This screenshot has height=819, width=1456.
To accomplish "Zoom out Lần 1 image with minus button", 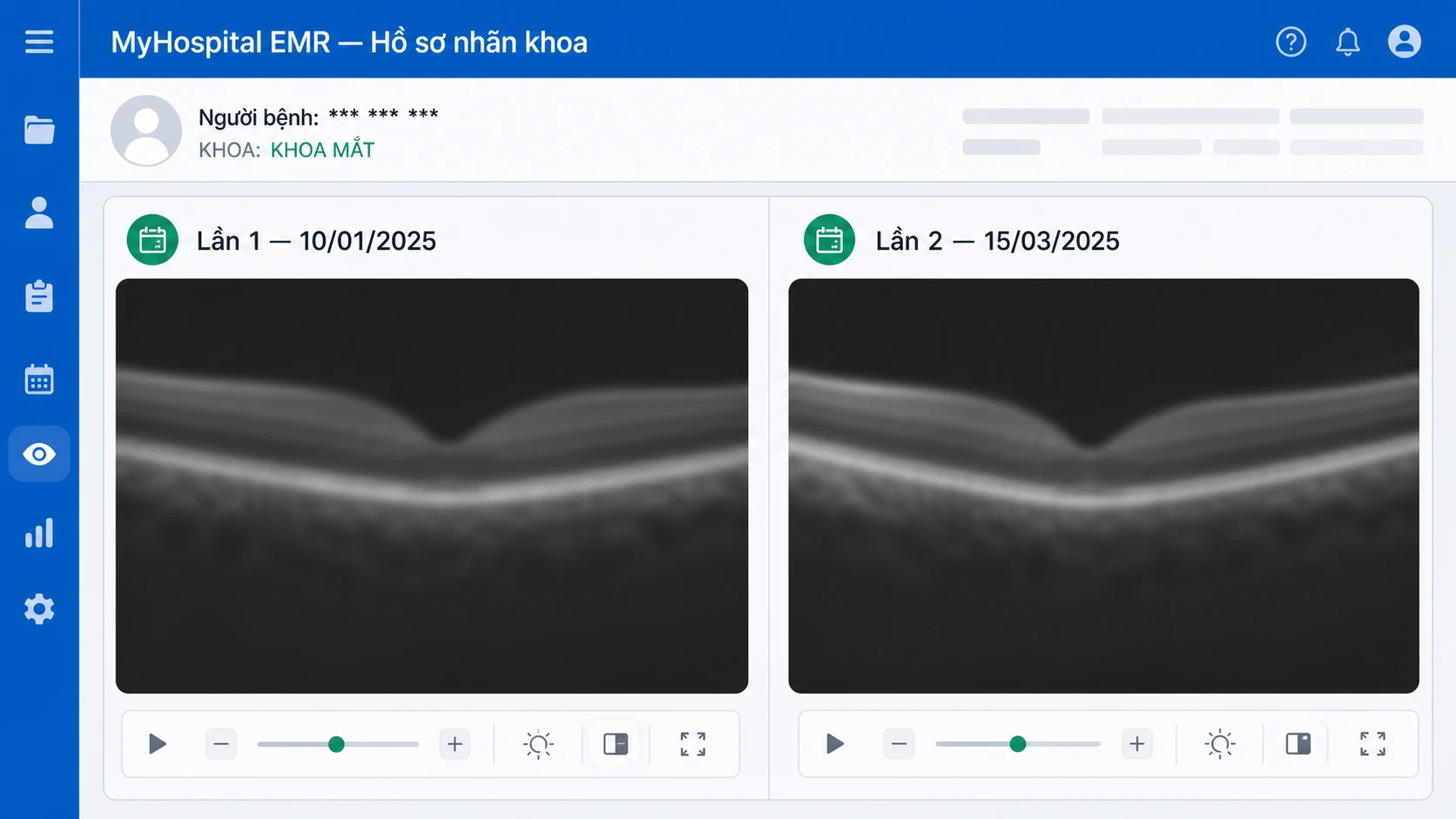I will click(221, 744).
